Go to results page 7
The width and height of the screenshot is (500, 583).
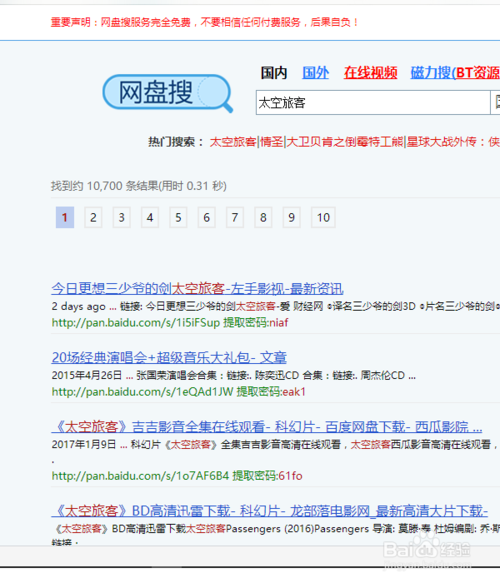235,217
